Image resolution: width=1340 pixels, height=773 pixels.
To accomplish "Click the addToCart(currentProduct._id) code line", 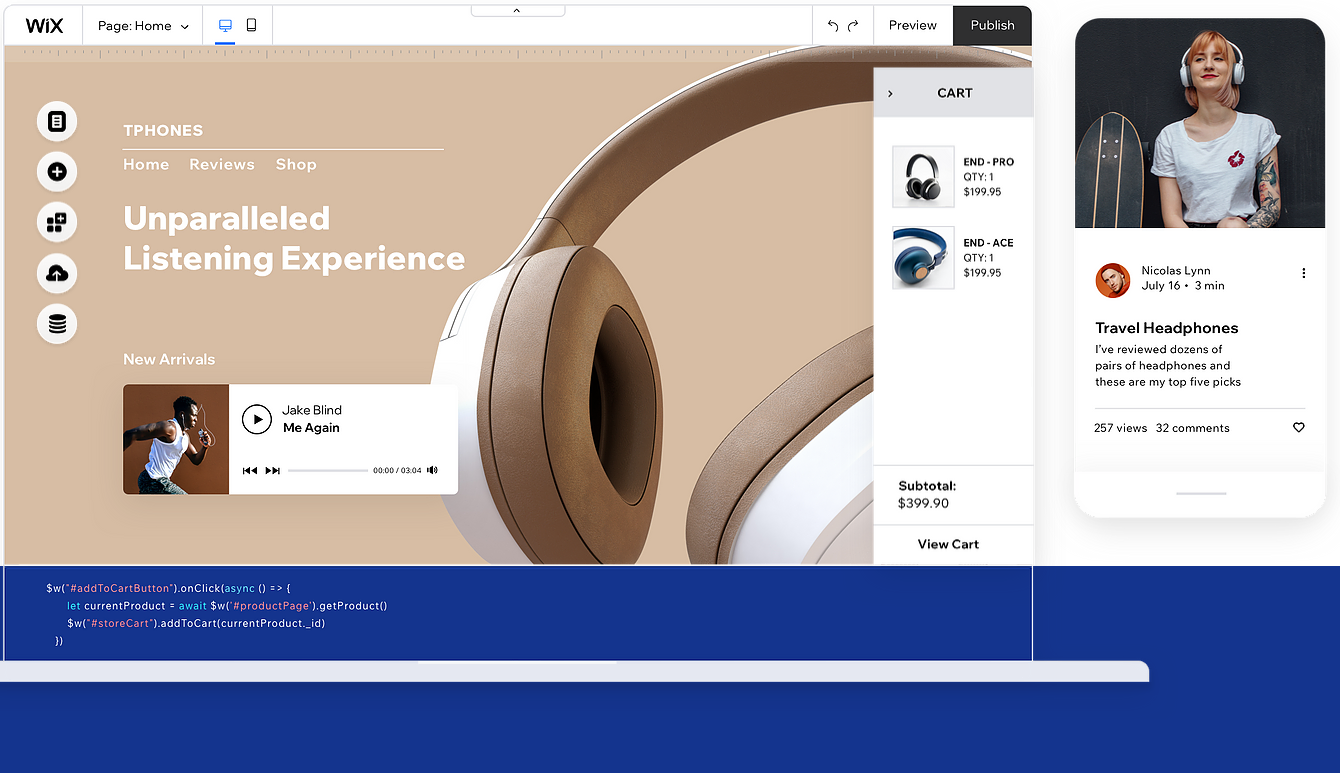I will pos(196,623).
